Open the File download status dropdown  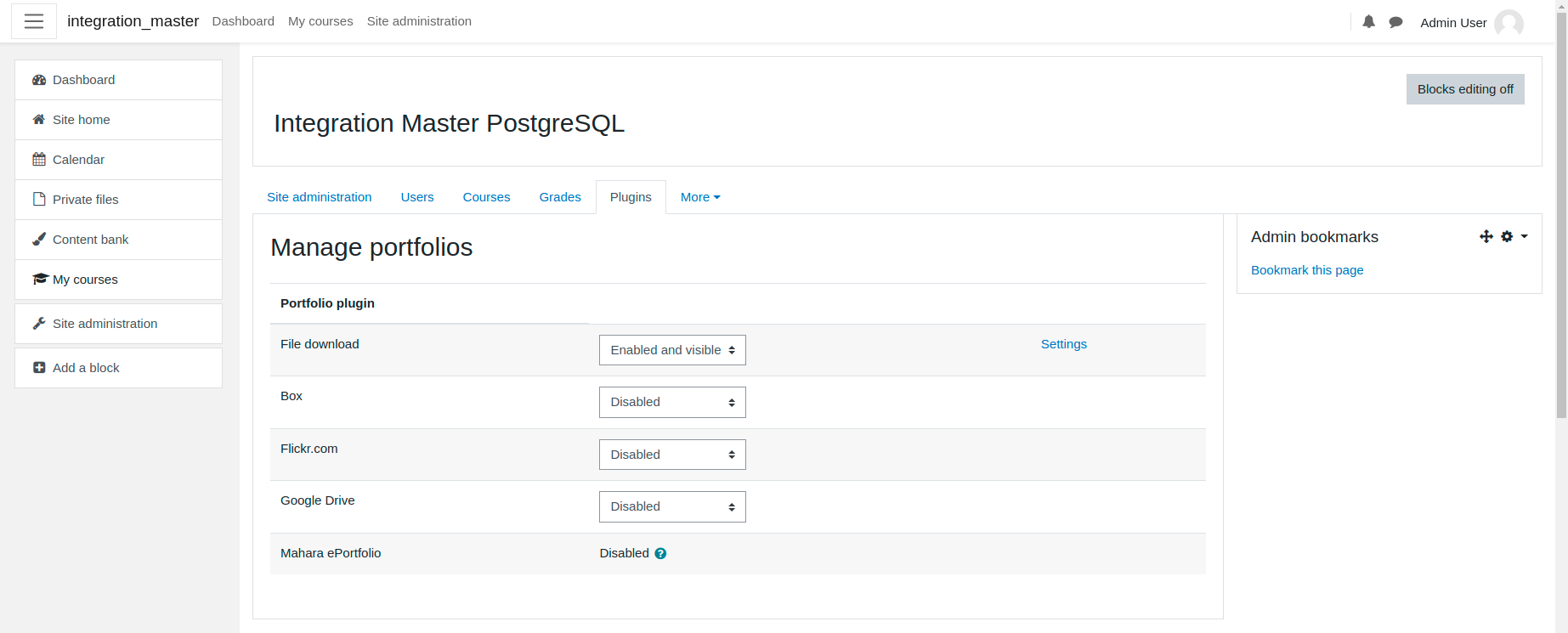tap(672, 350)
